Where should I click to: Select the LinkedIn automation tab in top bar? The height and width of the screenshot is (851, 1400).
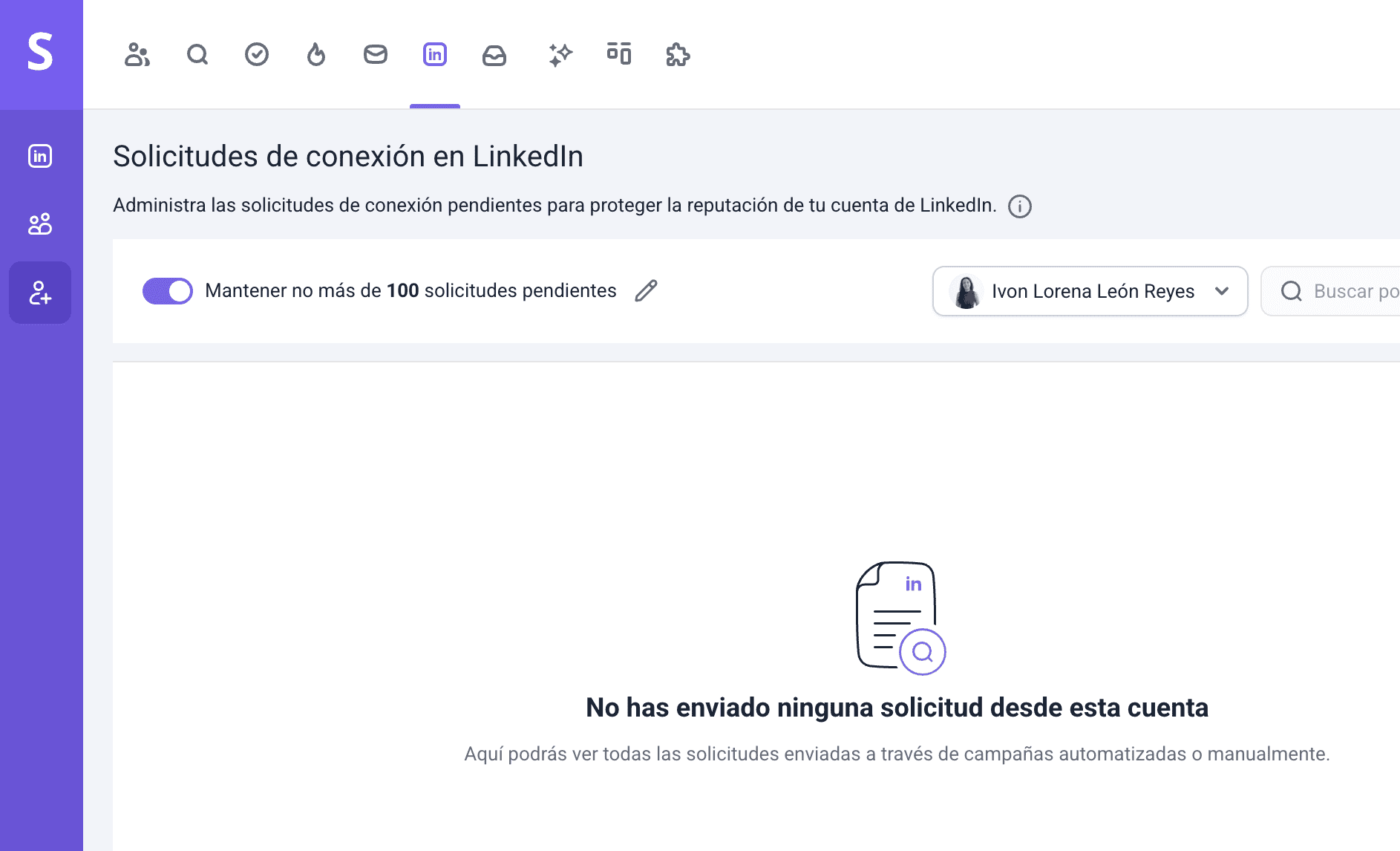pos(435,55)
